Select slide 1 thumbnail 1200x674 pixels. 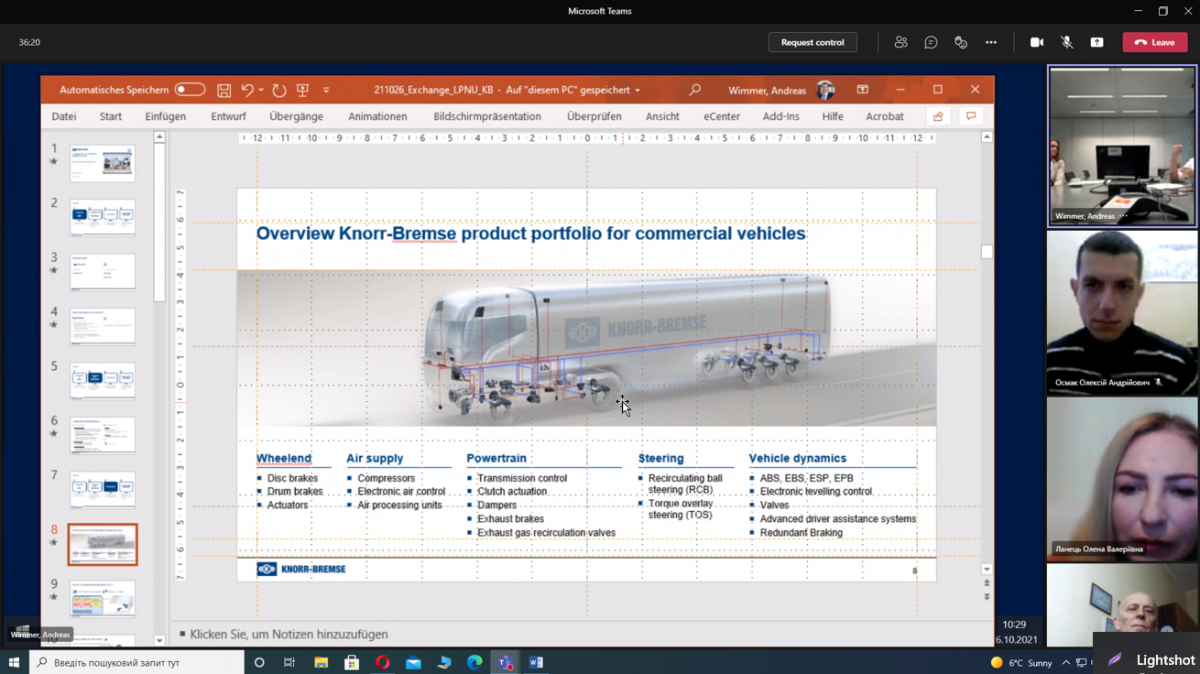[102, 163]
